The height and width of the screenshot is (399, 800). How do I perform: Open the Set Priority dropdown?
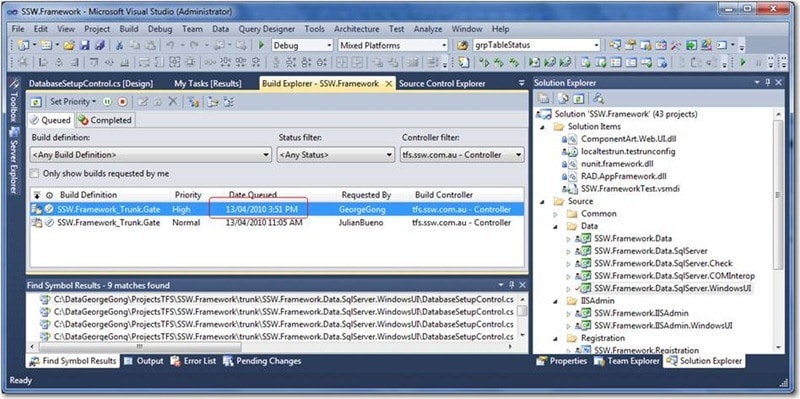coord(72,102)
